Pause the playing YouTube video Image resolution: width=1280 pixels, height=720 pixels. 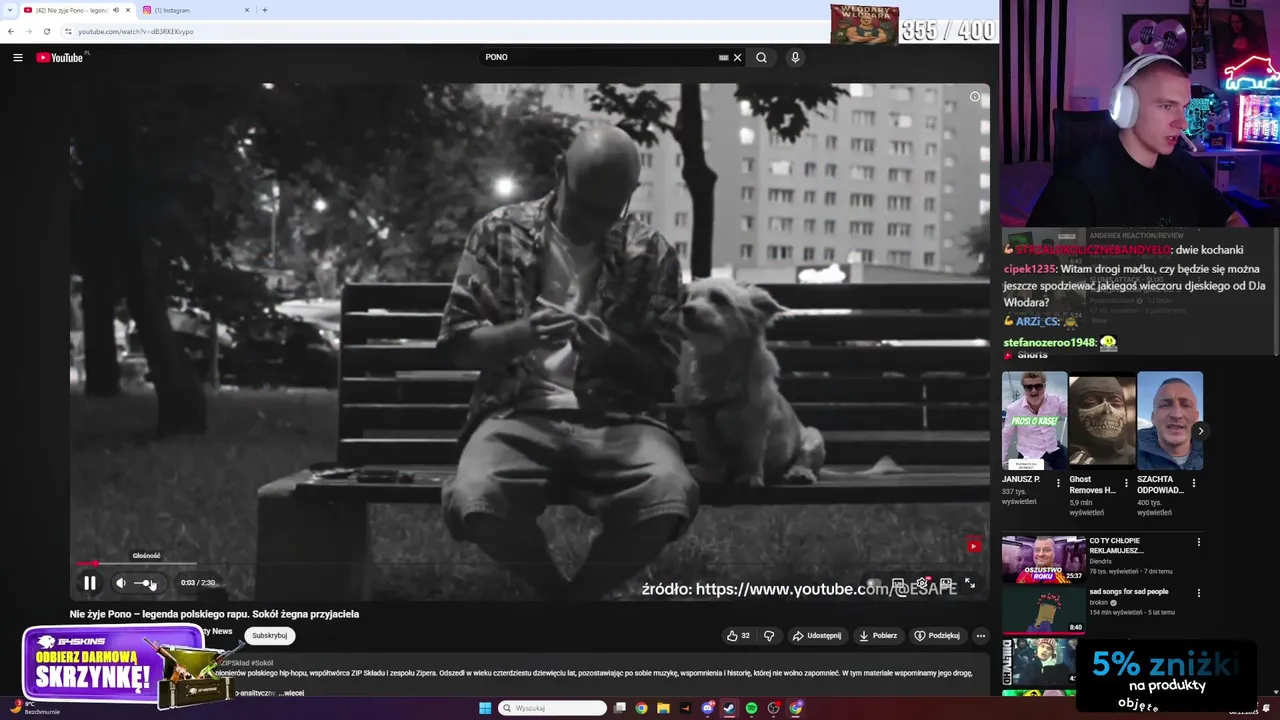point(90,583)
